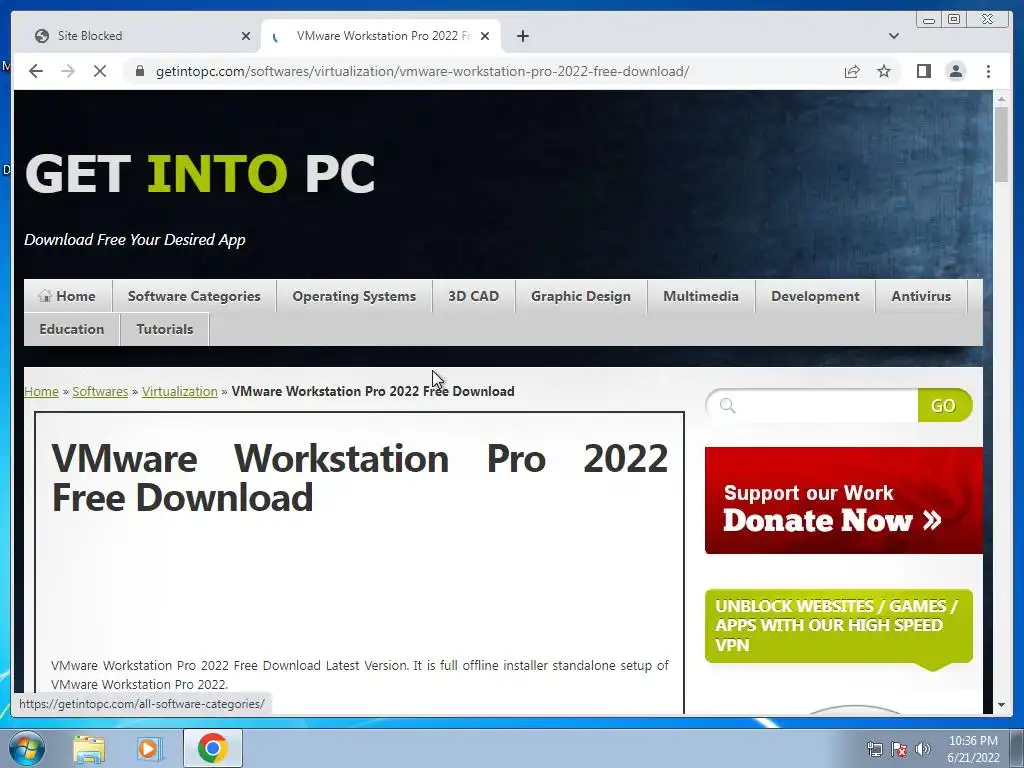Open Tutorials menu

(165, 329)
